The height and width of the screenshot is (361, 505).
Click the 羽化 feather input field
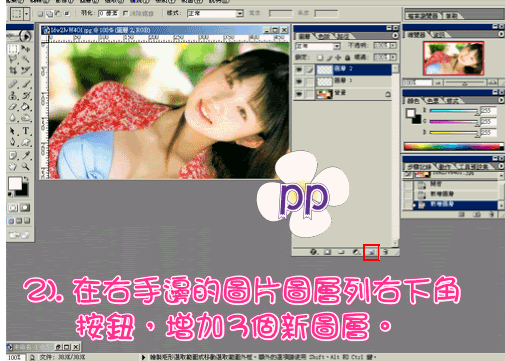coord(108,13)
